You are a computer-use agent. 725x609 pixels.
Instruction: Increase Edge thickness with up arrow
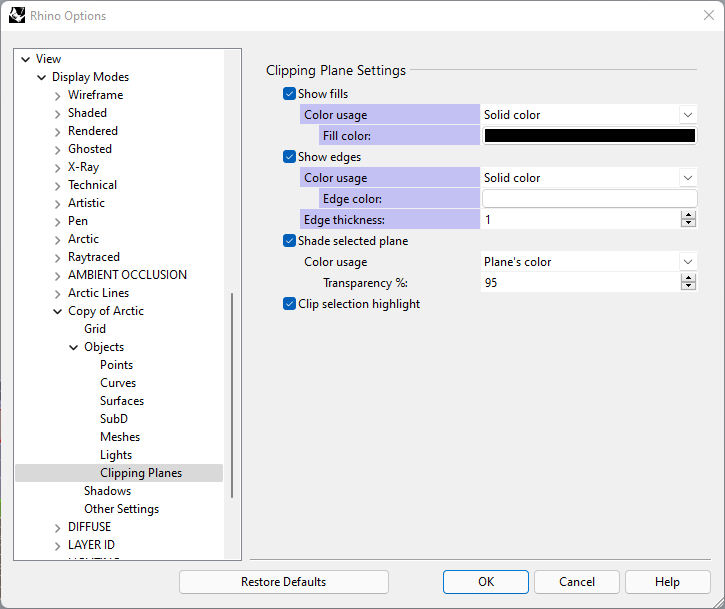click(688, 214)
